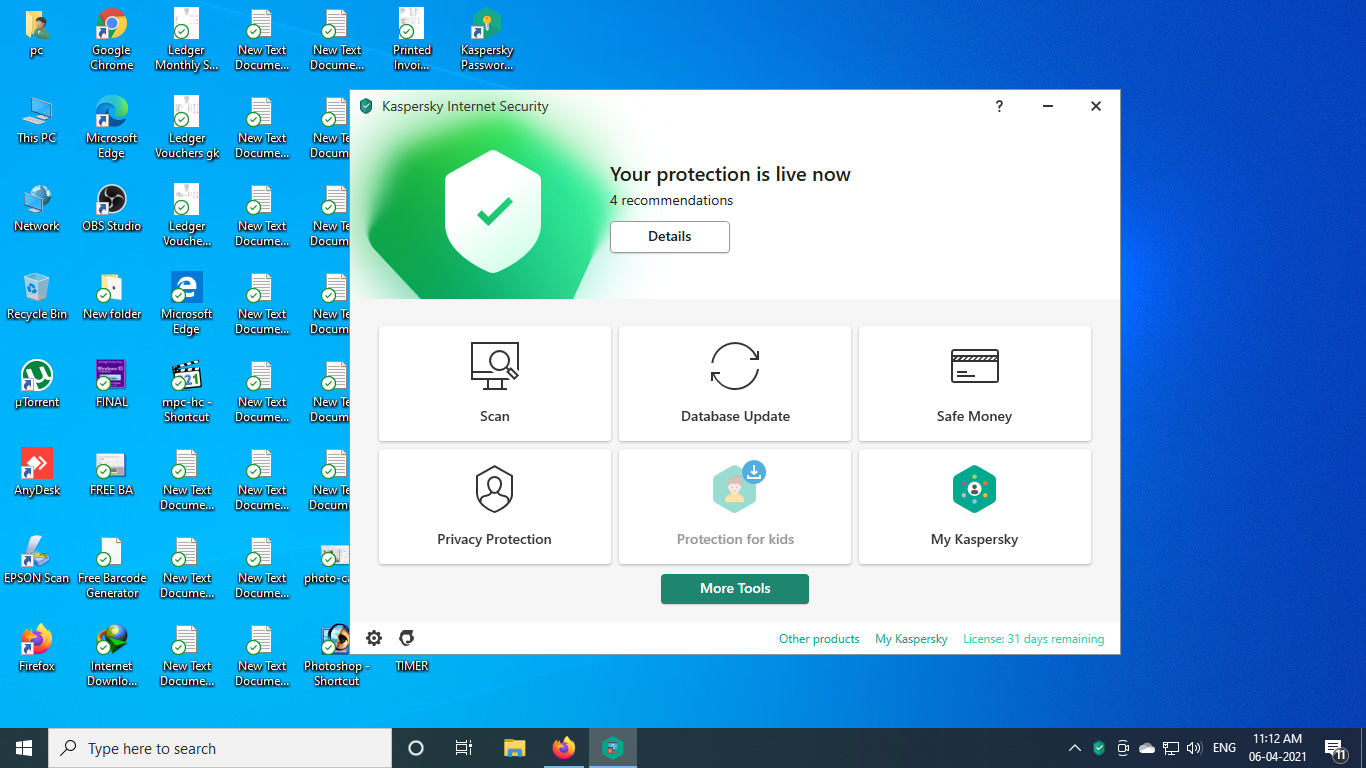Select the Internet Download Manager desktop icon
The image size is (1366, 768).
click(112, 656)
